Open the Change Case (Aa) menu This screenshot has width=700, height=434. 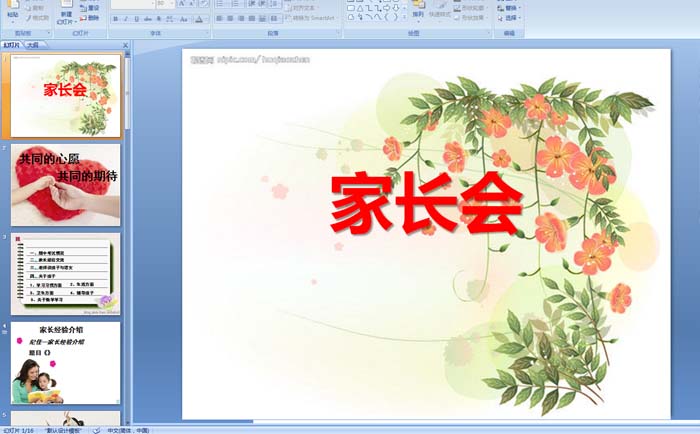pyautogui.click(x=183, y=19)
